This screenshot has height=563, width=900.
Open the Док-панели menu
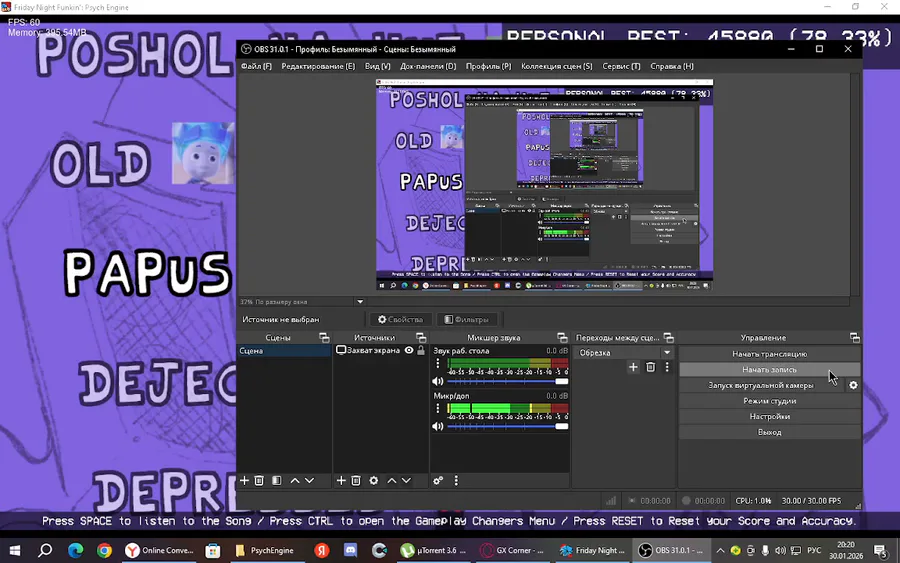(428, 66)
